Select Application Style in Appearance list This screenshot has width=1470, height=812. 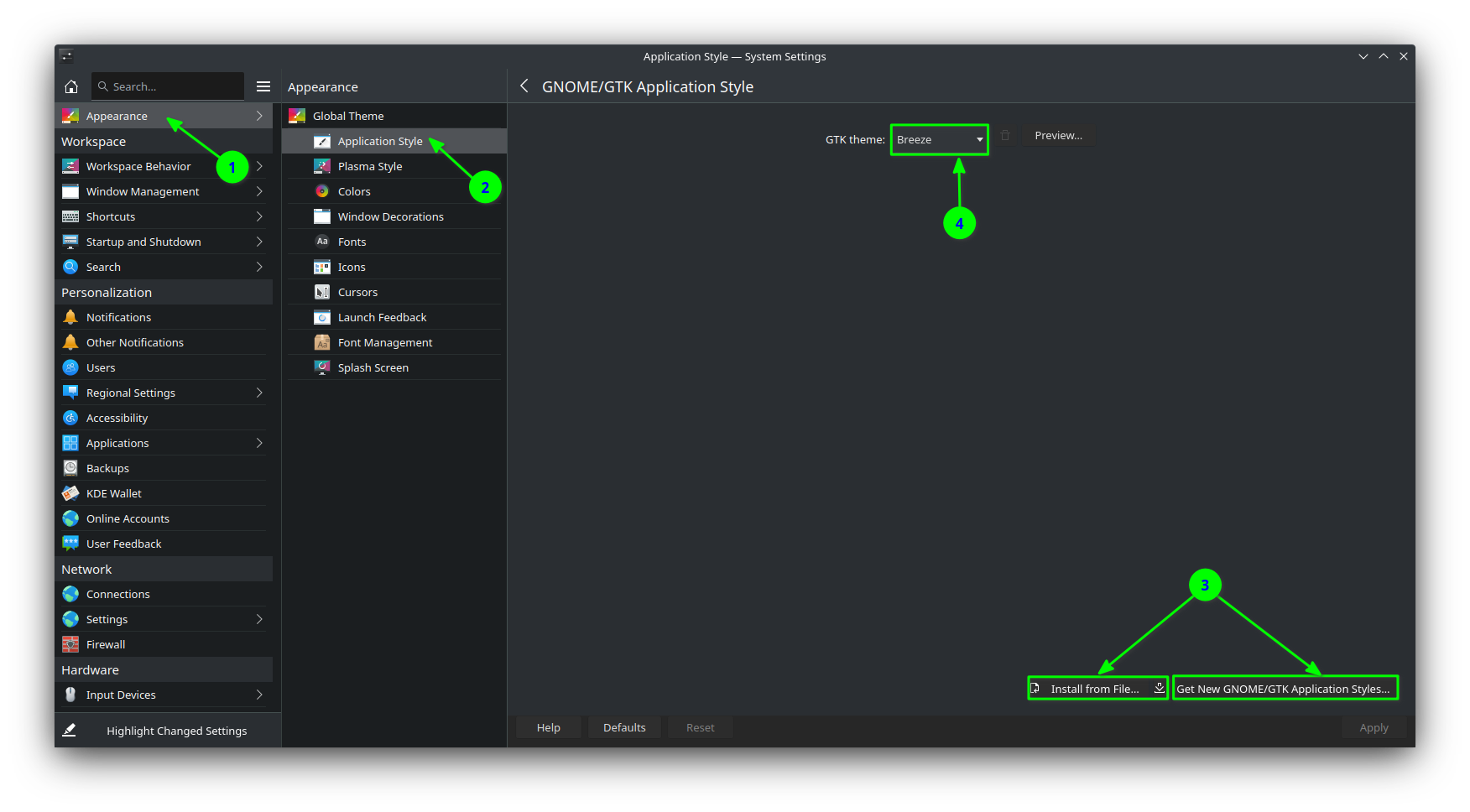tap(394, 141)
